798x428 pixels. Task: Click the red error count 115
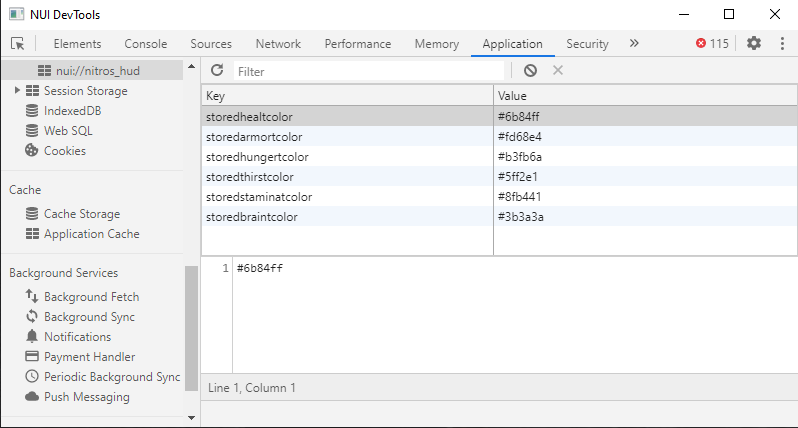[712, 43]
